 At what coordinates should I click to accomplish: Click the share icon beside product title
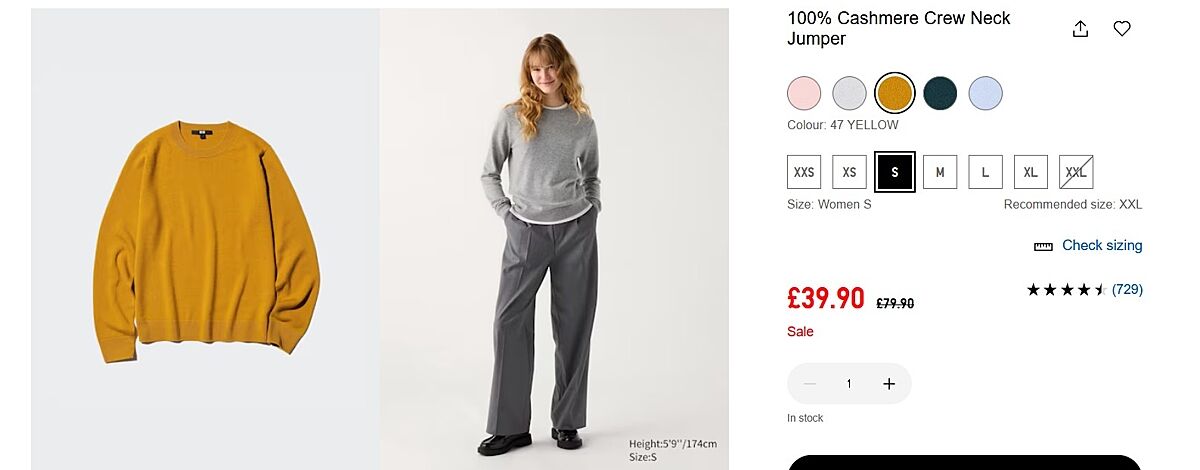coord(1080,29)
